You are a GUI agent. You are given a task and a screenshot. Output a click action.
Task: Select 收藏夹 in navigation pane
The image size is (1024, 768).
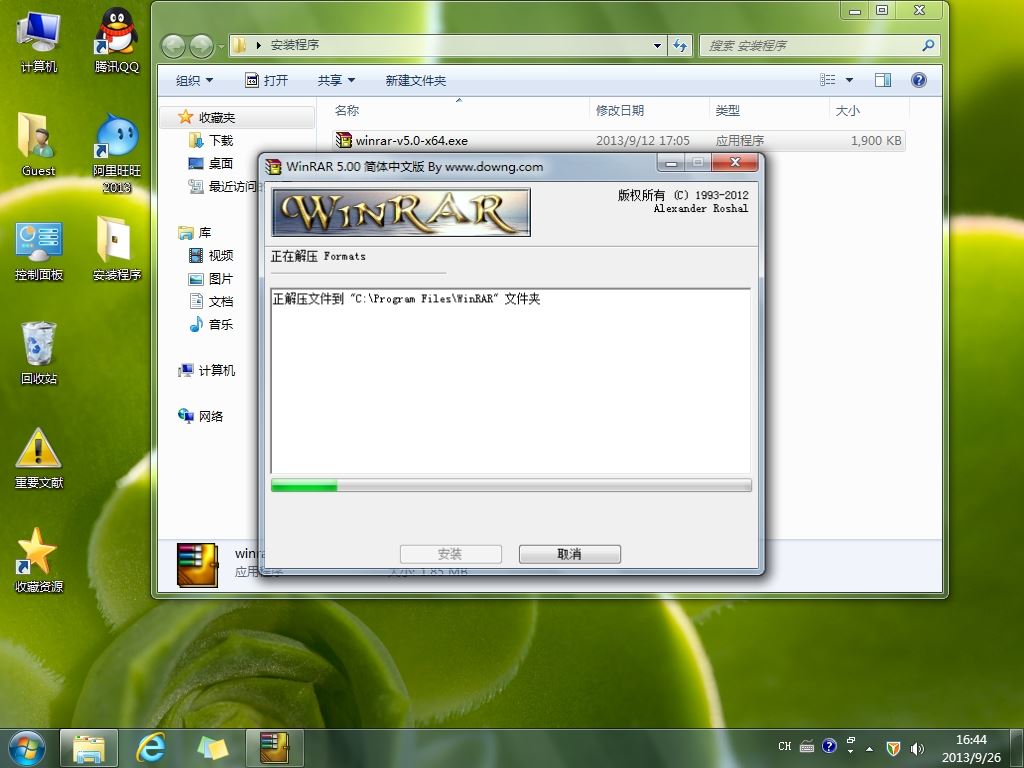pyautogui.click(x=216, y=118)
